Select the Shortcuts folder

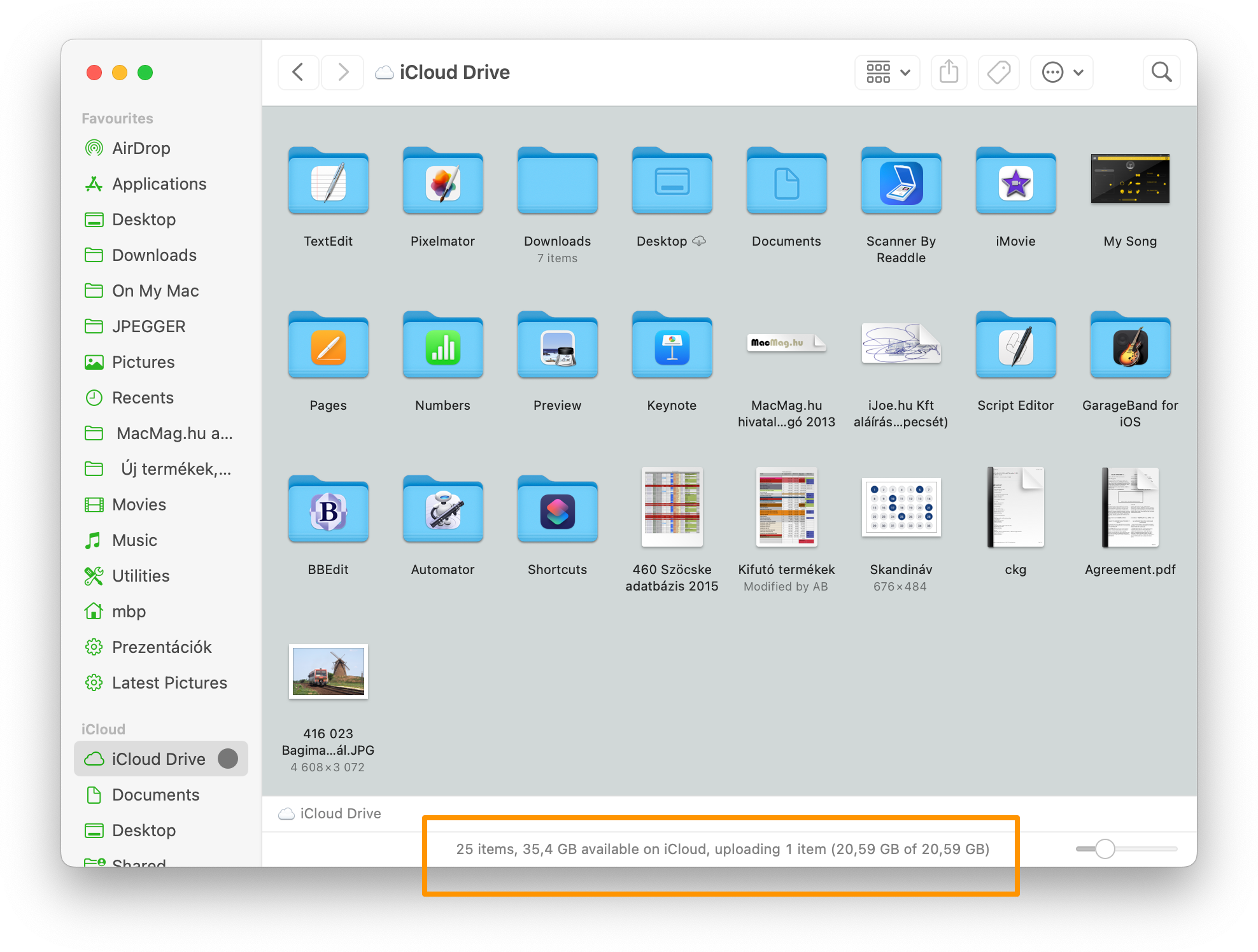point(557,510)
